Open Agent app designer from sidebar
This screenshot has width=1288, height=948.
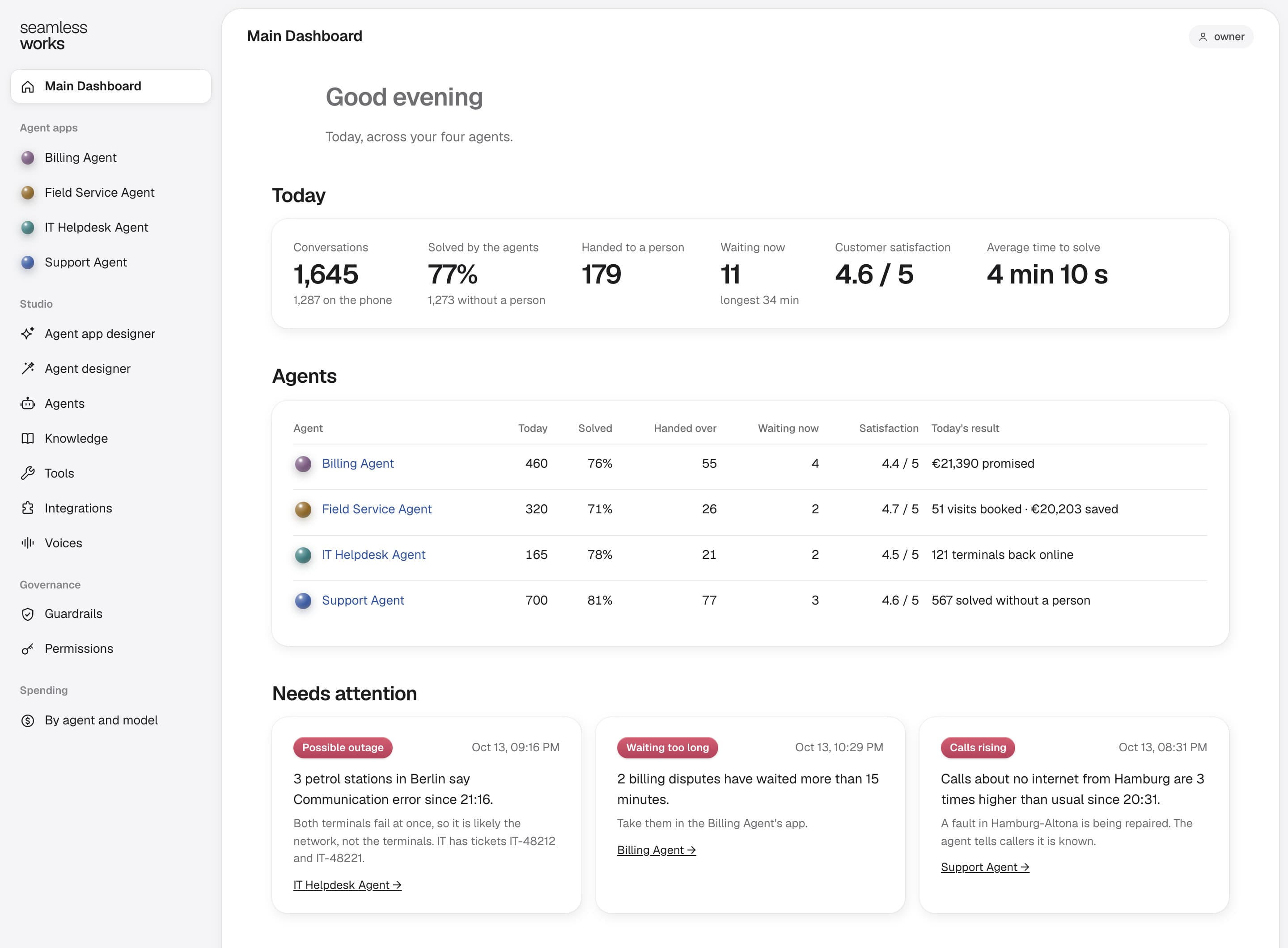point(111,334)
